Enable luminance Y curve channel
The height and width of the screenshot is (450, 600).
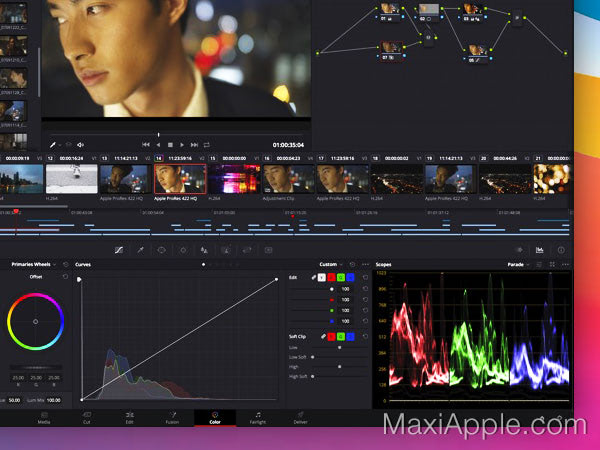pyautogui.click(x=322, y=277)
